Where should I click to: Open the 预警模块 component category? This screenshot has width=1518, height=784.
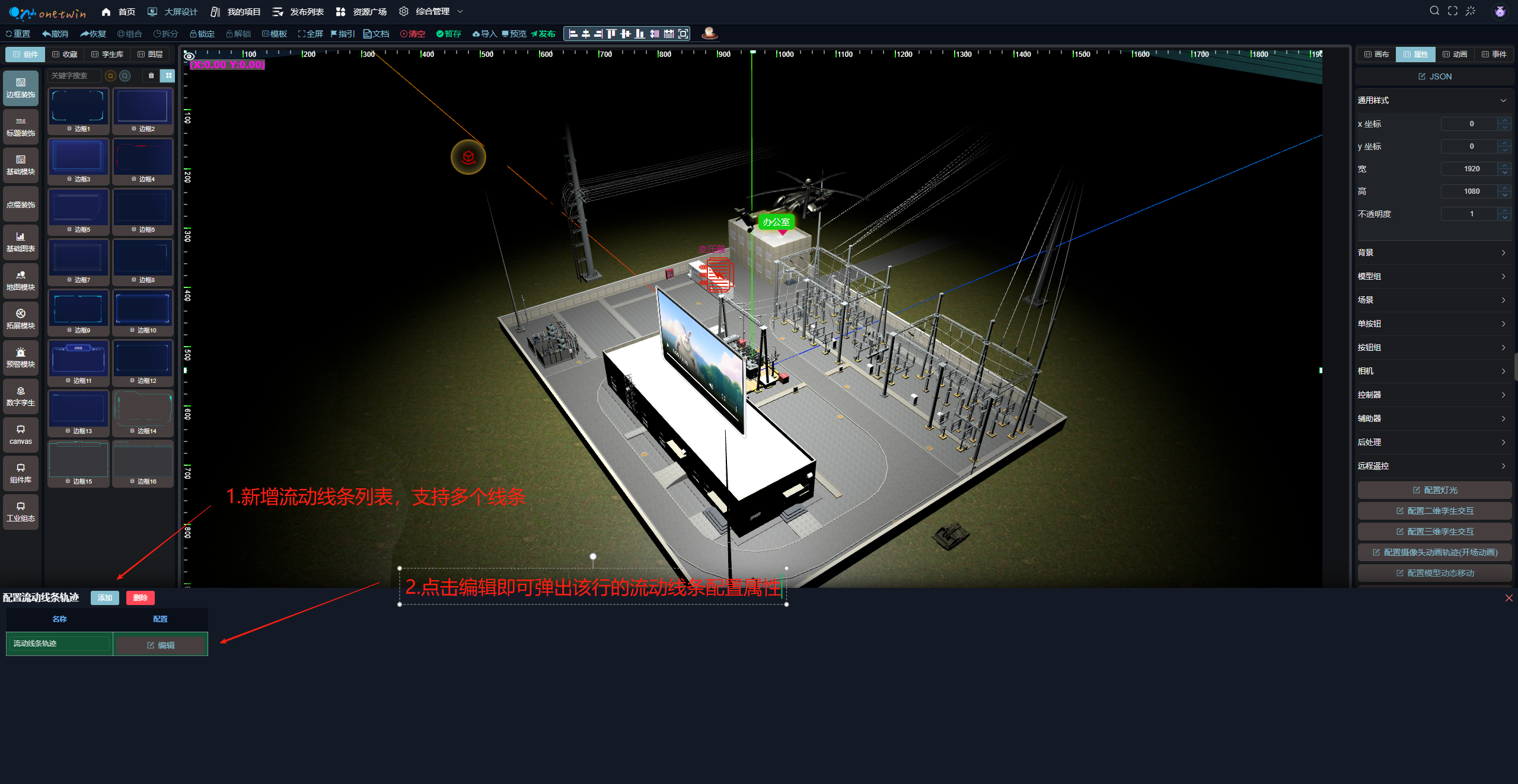tap(21, 357)
